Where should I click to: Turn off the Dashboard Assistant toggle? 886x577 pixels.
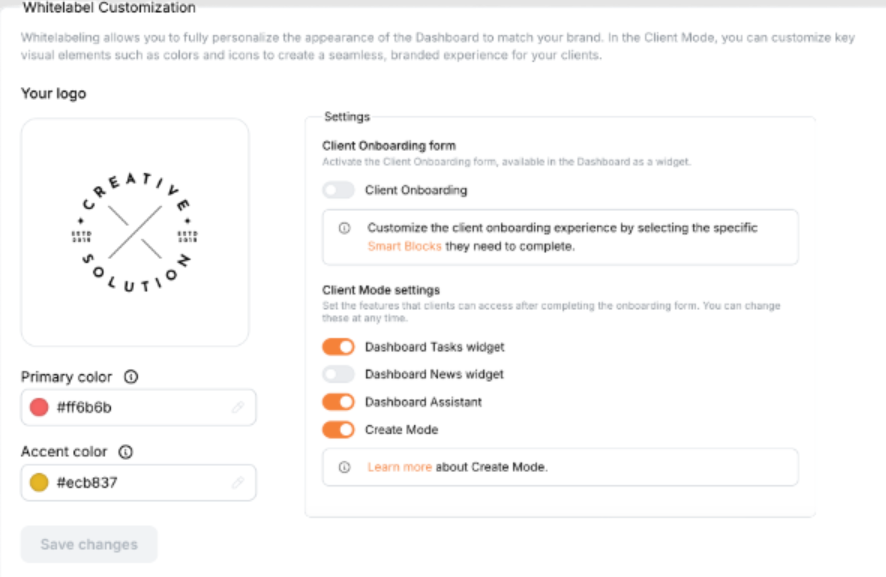[339, 402]
